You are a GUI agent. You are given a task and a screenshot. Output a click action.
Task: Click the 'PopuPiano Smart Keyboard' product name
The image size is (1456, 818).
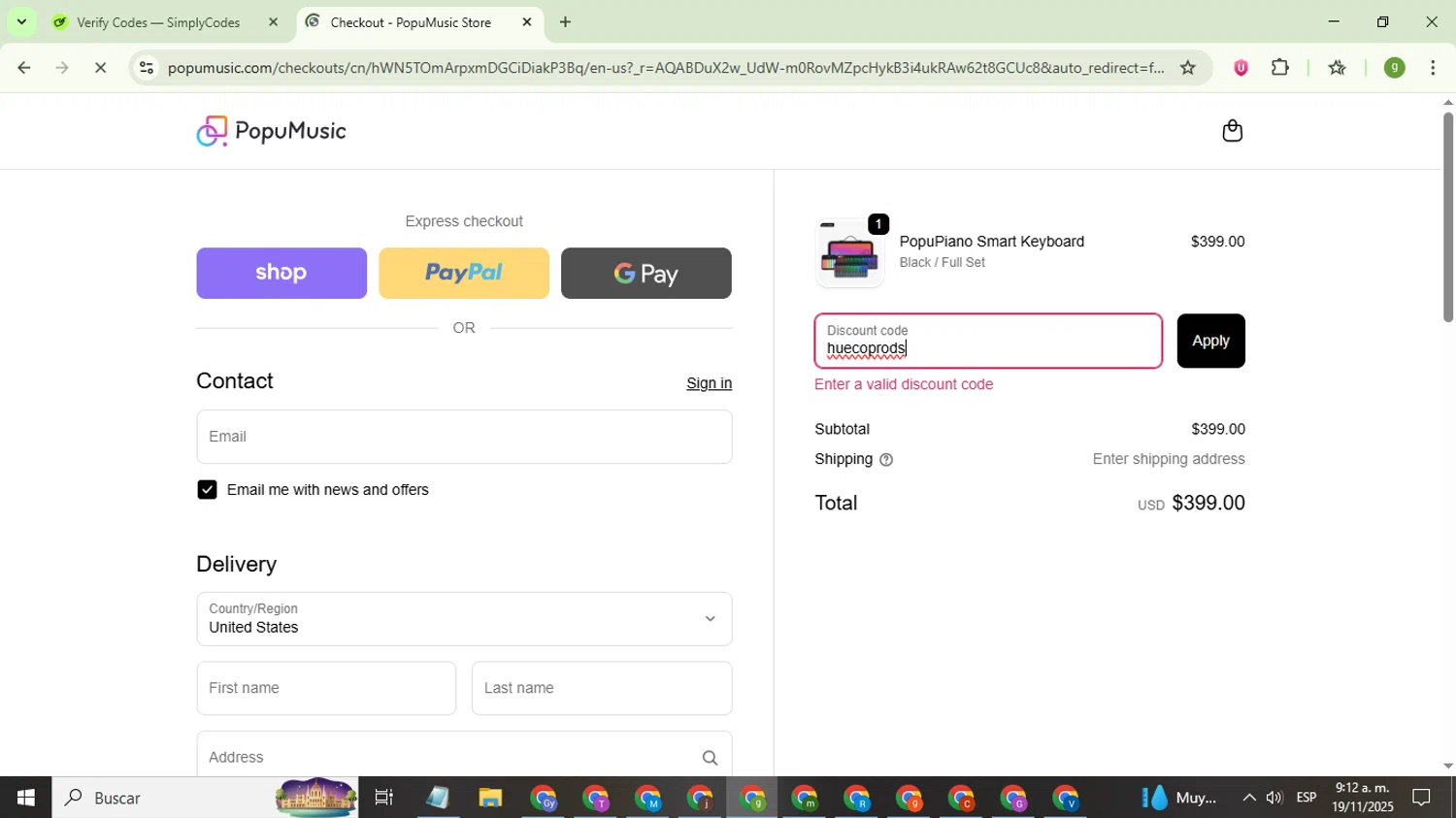click(991, 242)
